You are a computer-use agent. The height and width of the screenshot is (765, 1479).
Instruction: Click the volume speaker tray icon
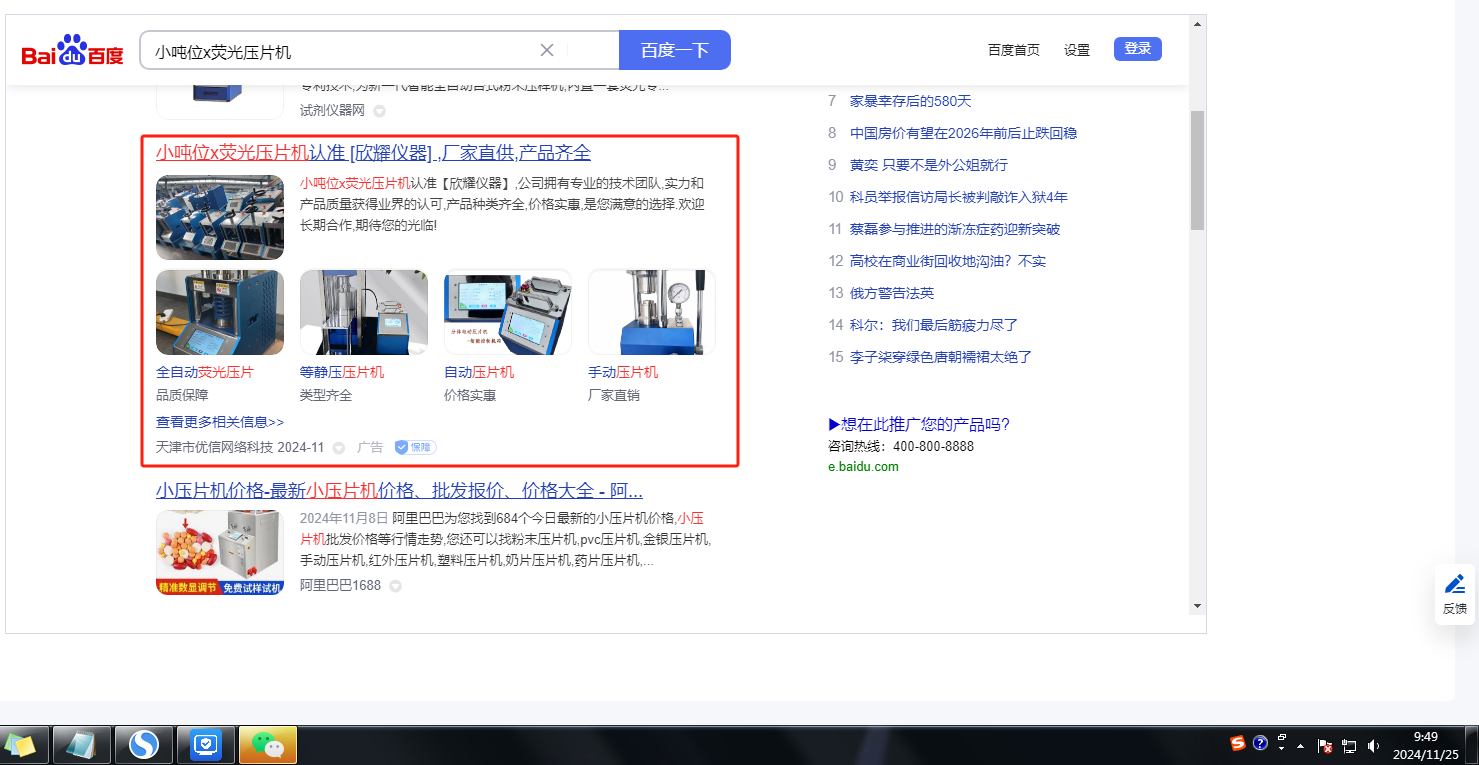tap(1374, 746)
